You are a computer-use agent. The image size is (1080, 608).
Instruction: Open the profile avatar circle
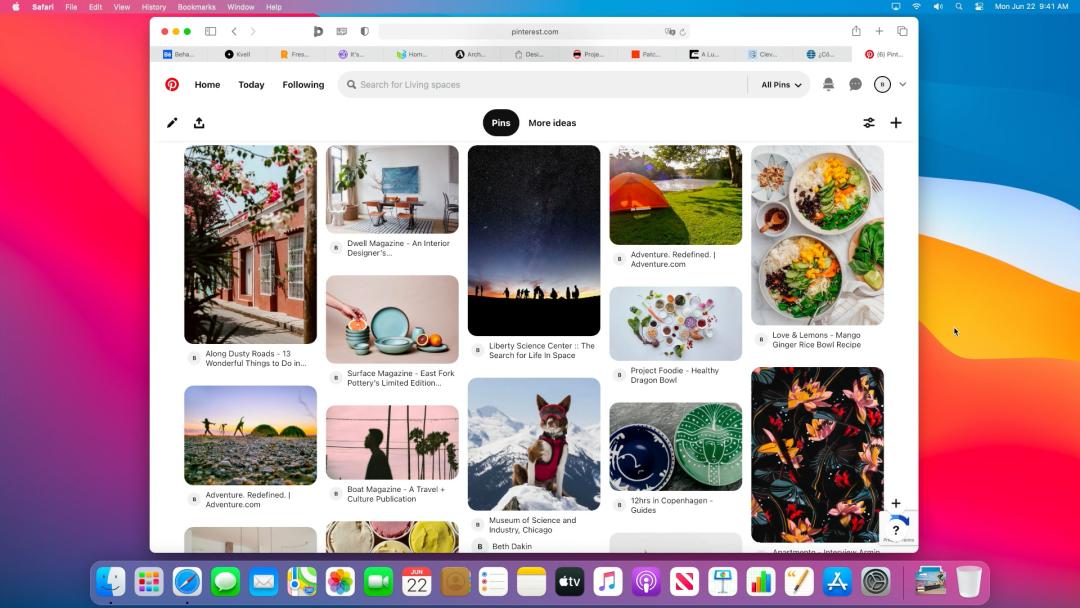click(x=882, y=84)
